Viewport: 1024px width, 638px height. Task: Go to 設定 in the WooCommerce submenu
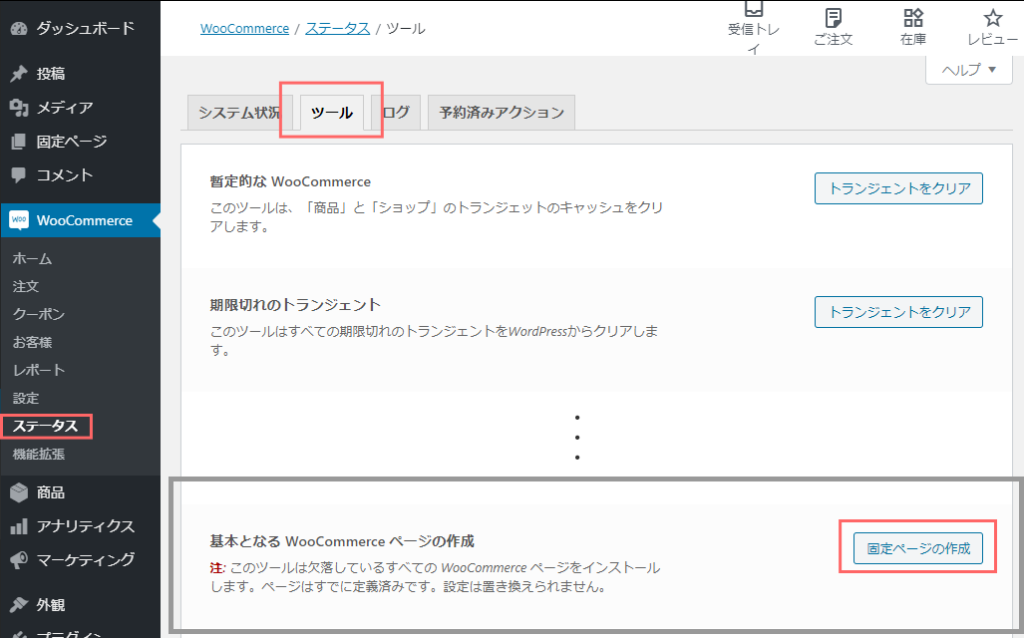(x=26, y=398)
